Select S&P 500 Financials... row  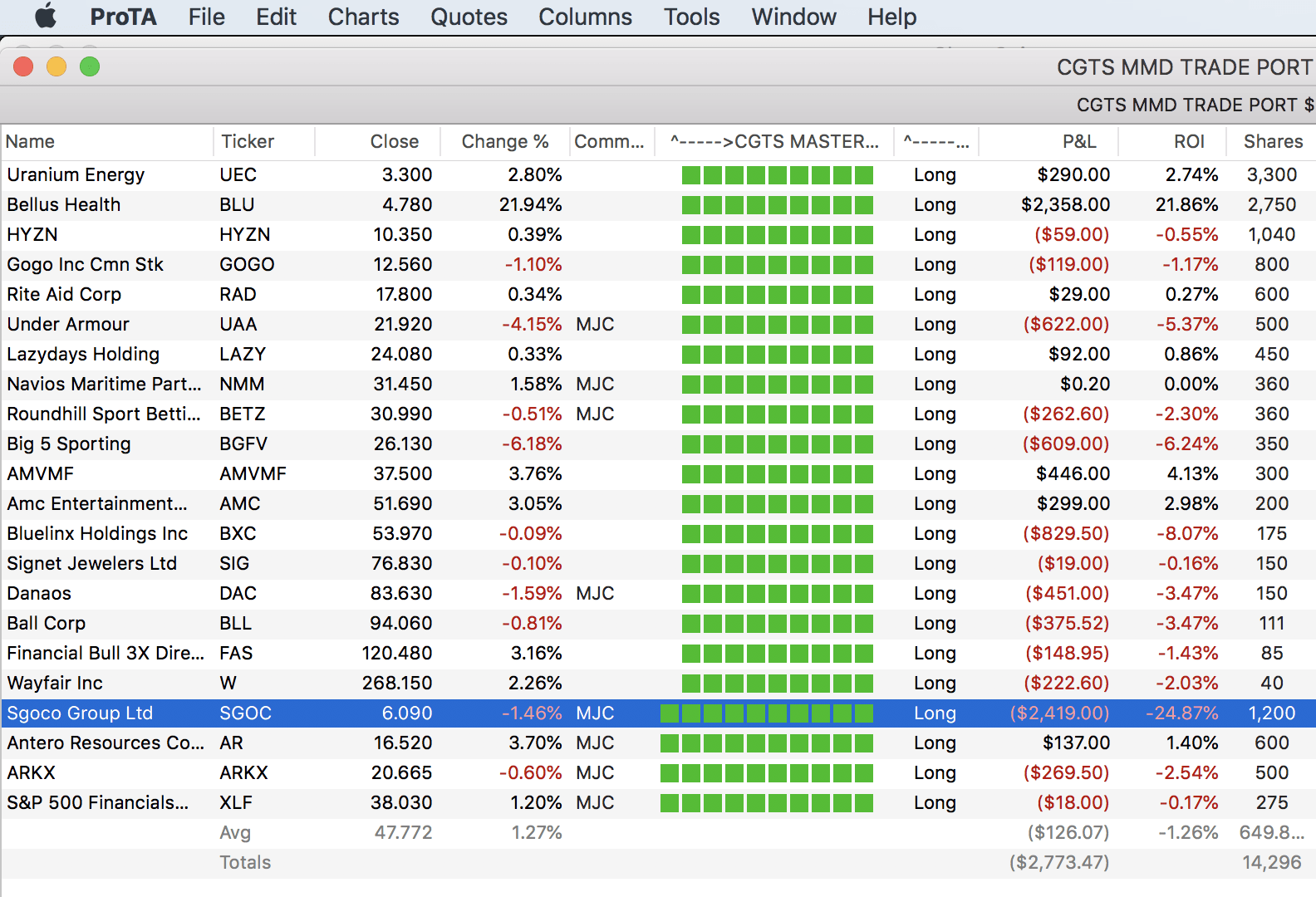(658, 802)
